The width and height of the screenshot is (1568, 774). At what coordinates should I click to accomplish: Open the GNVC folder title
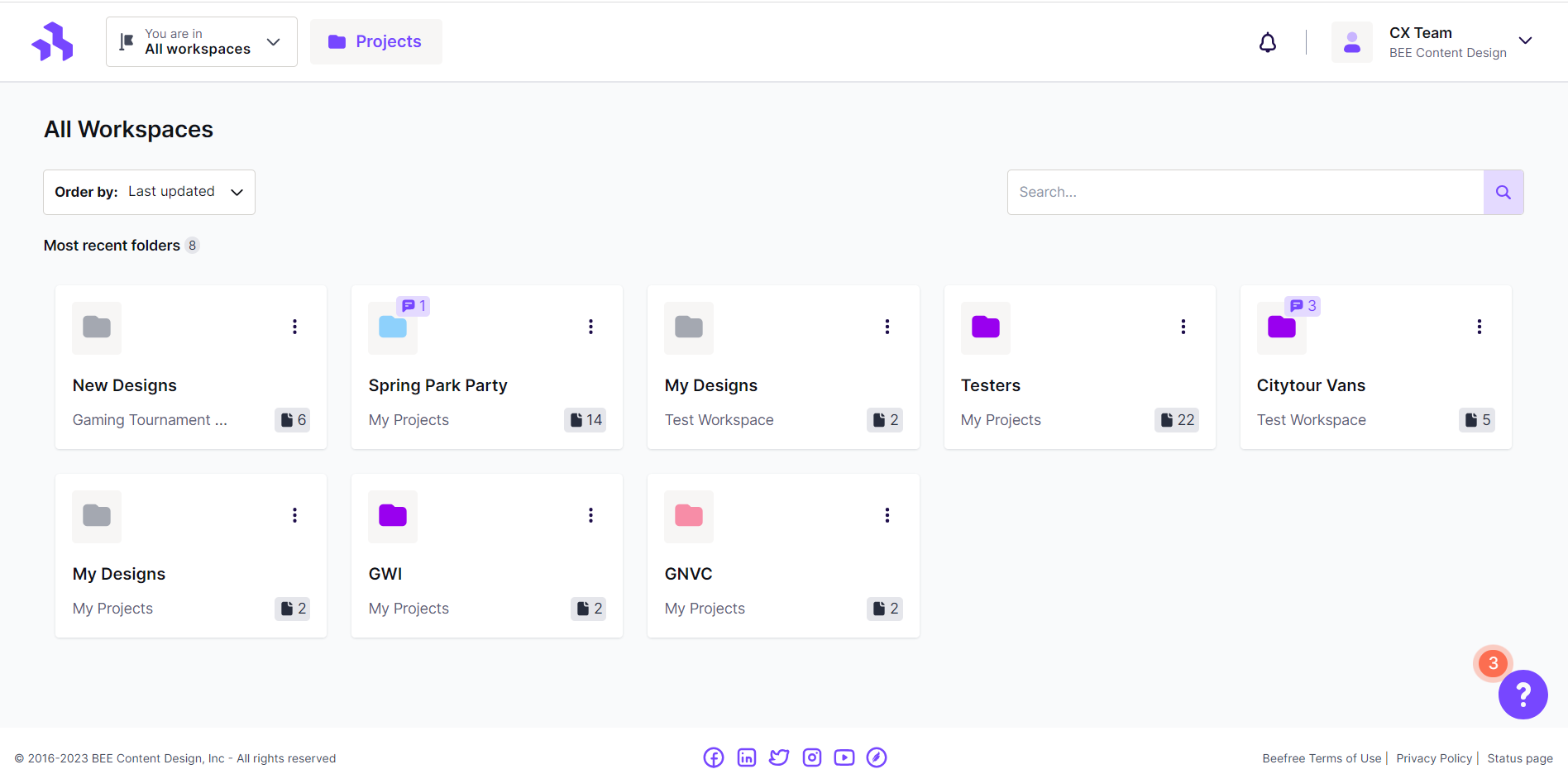click(689, 574)
